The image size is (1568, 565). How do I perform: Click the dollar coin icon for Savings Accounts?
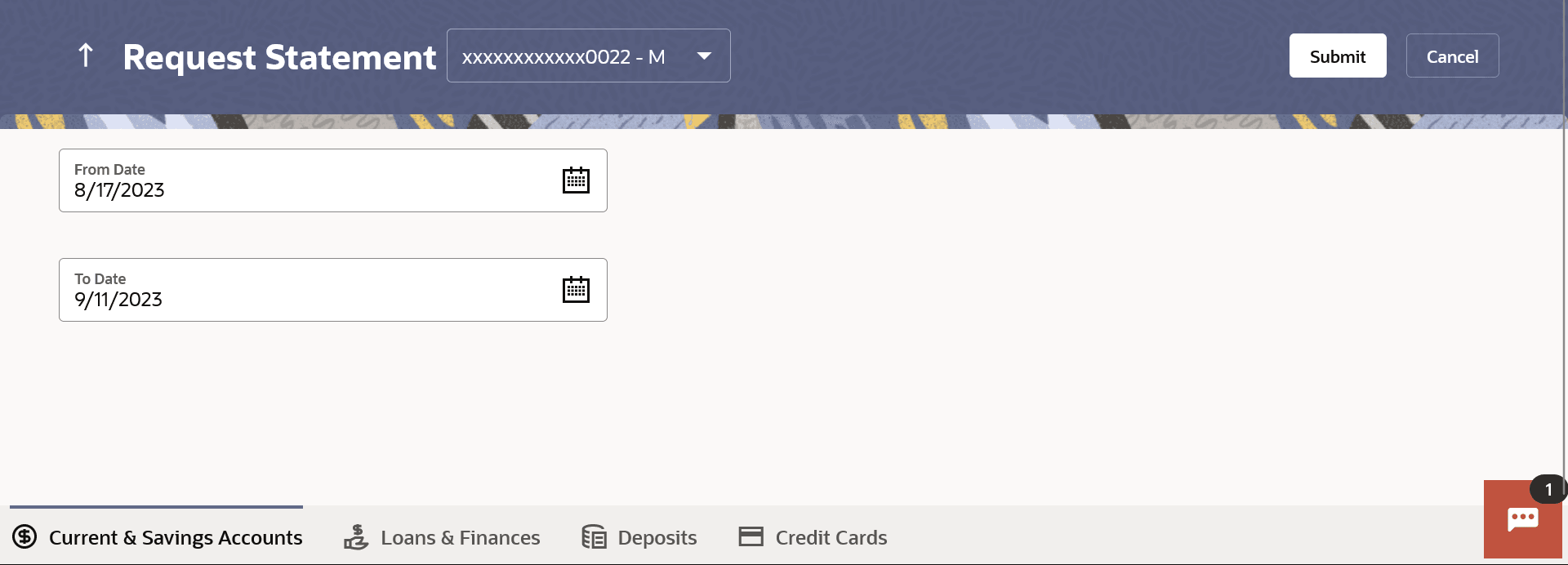24,536
